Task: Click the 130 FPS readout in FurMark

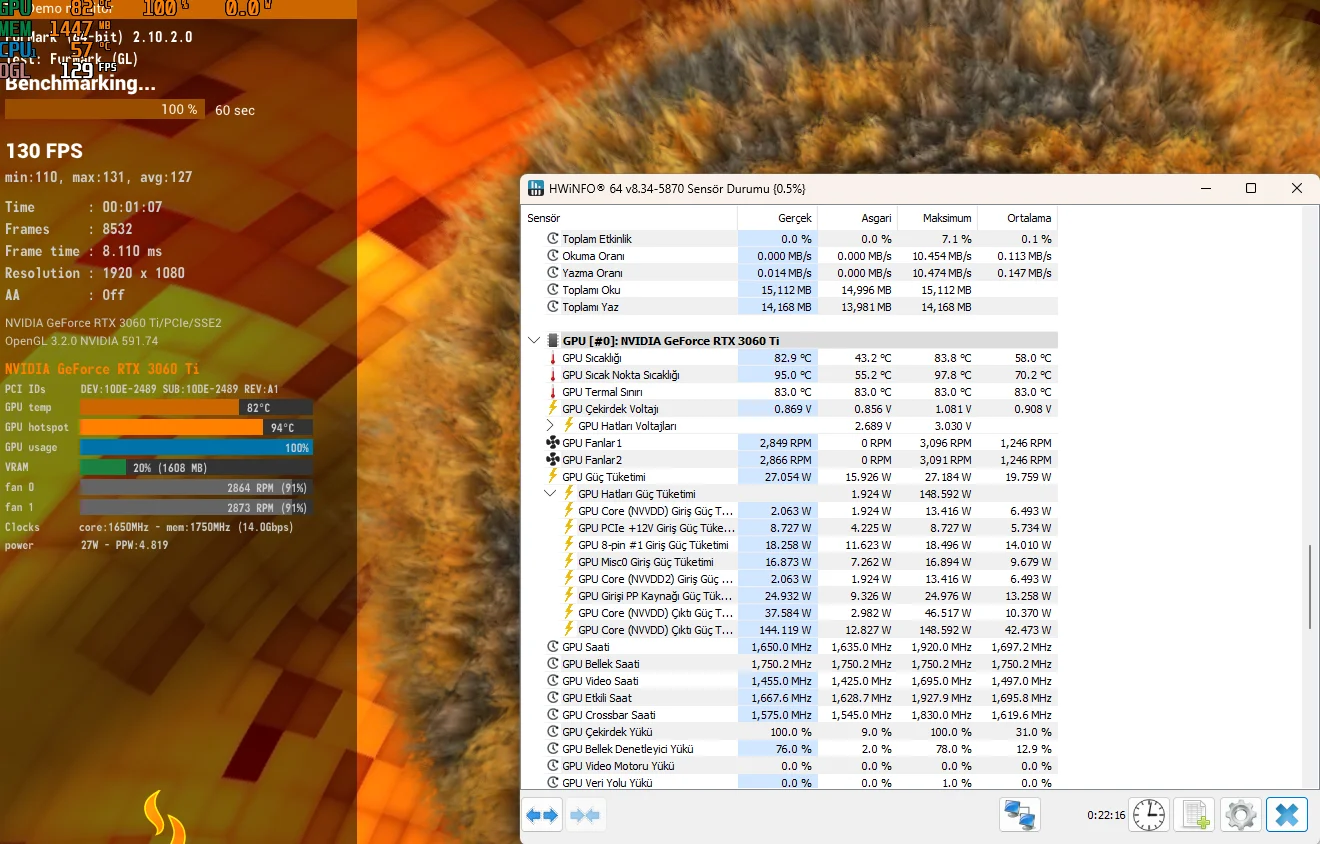Action: coord(44,151)
